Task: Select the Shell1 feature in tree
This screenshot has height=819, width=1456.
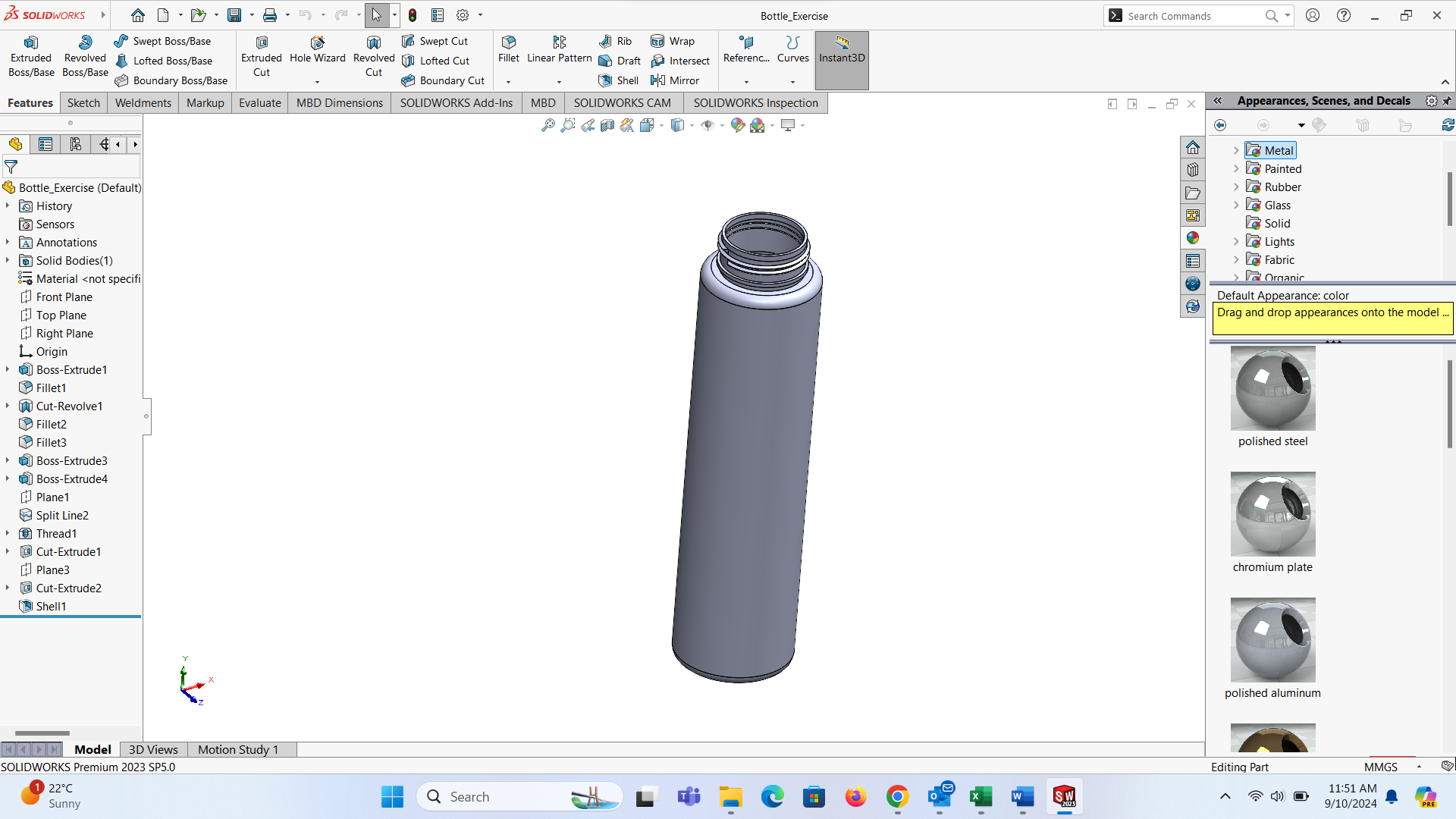Action: tap(51, 607)
